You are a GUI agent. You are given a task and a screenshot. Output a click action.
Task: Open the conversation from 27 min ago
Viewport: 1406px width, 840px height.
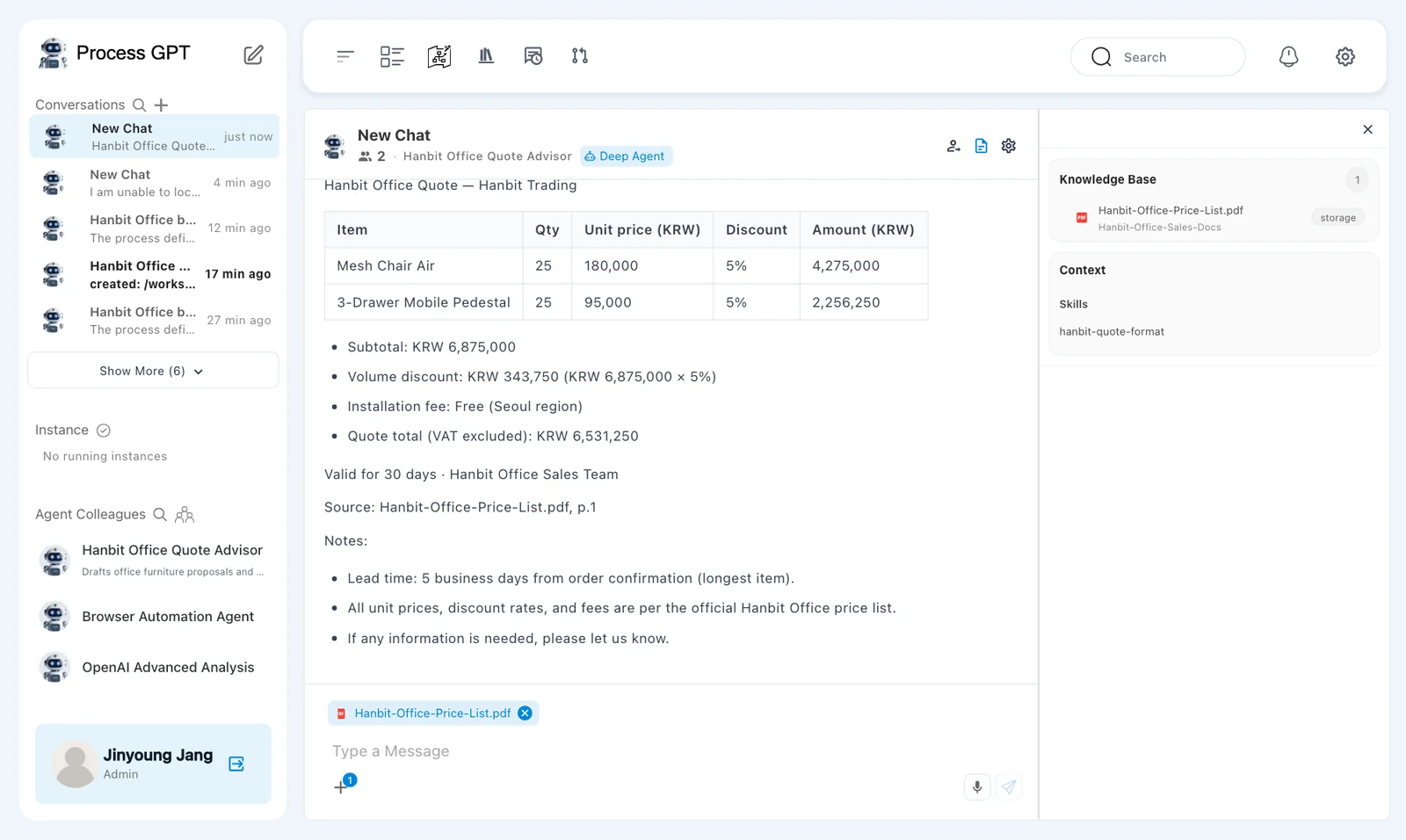tap(154, 320)
